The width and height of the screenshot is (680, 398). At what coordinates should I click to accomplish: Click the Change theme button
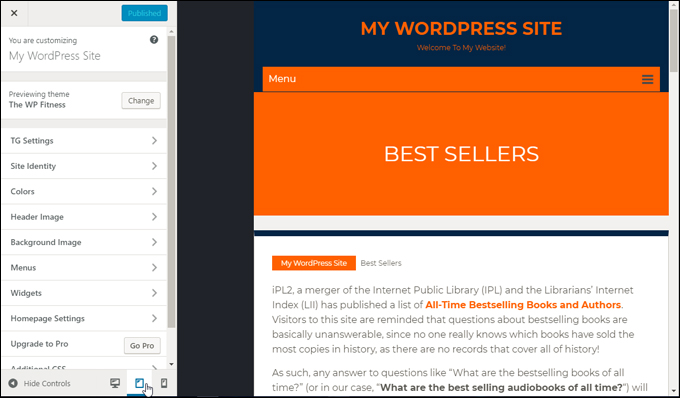pyautogui.click(x=141, y=101)
